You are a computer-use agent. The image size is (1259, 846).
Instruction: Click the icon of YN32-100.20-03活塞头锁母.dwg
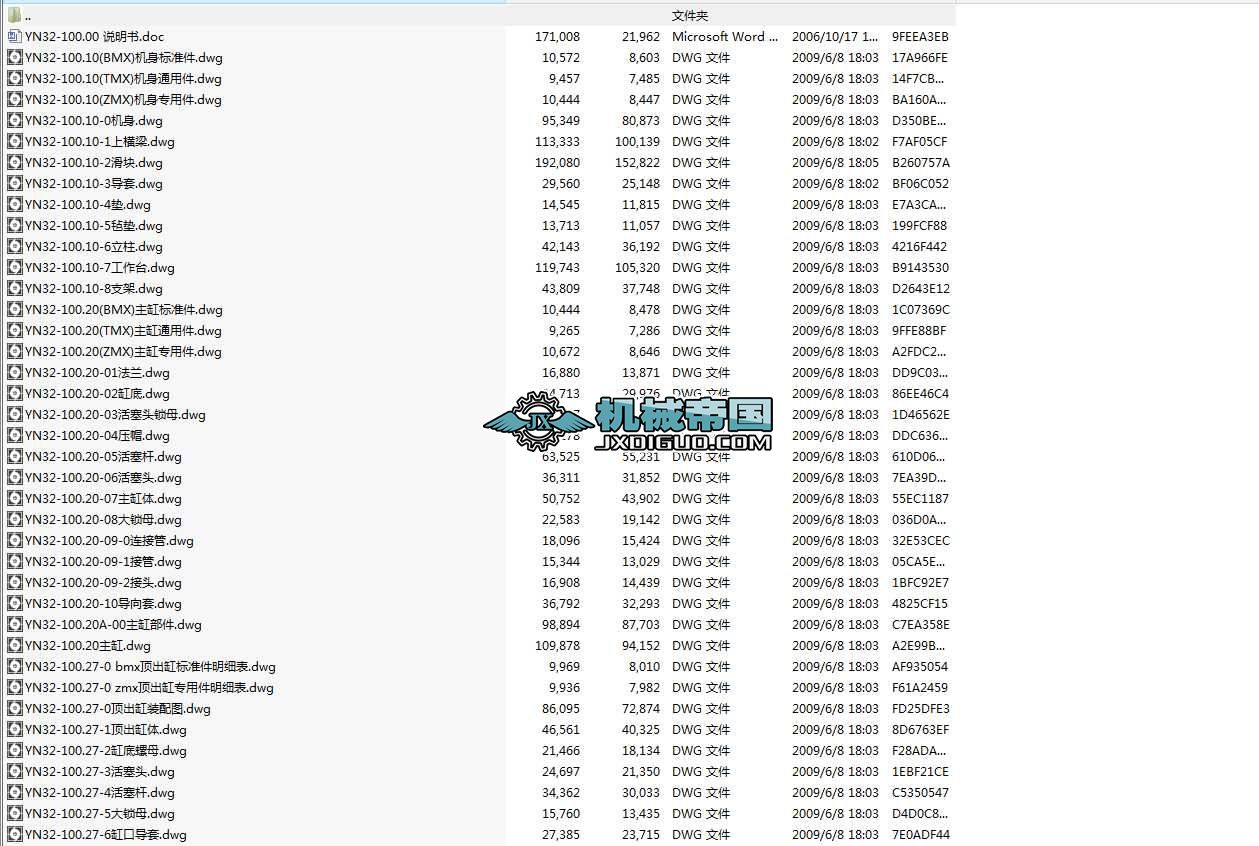tap(14, 414)
